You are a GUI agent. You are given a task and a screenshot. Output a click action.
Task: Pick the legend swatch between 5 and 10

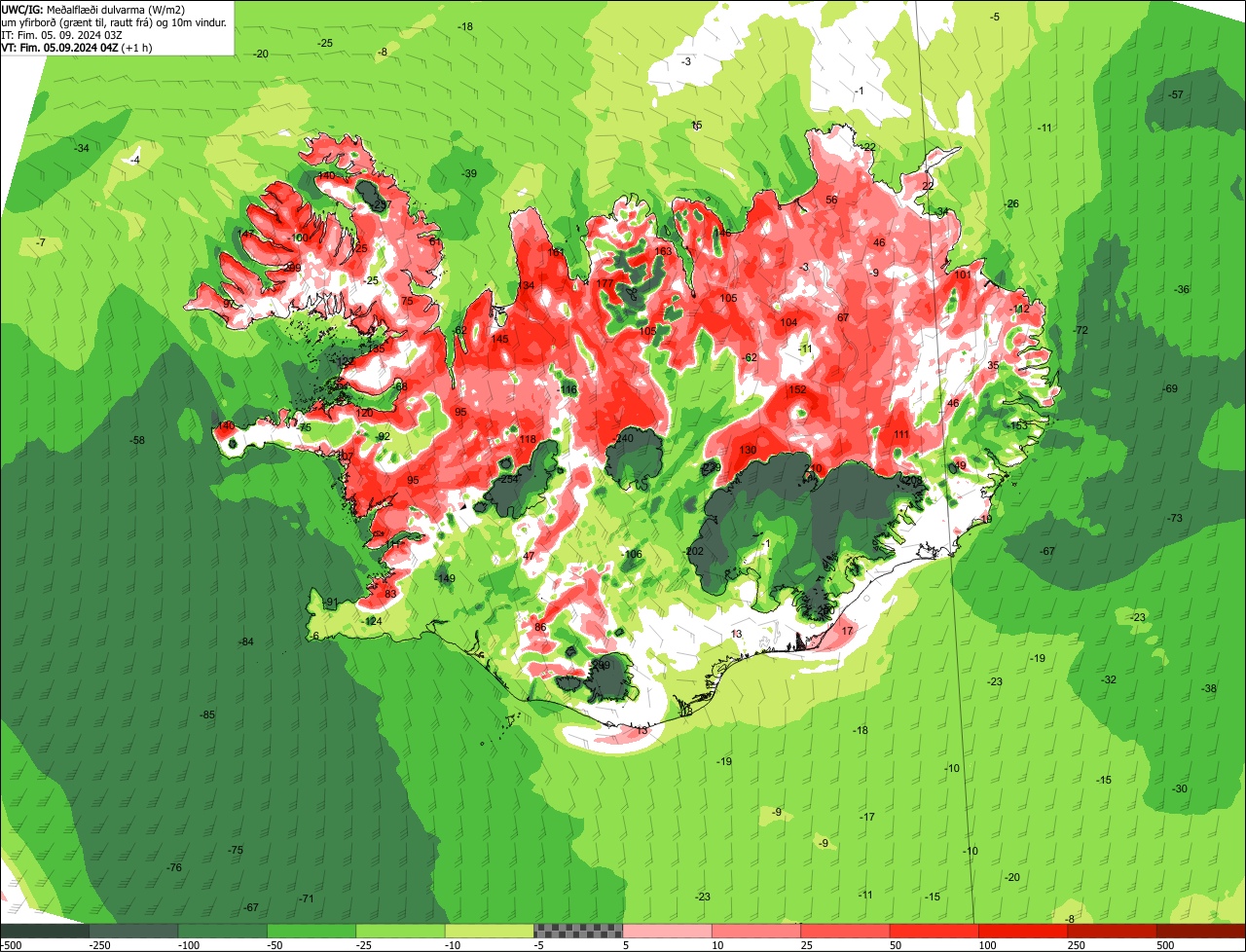click(668, 931)
